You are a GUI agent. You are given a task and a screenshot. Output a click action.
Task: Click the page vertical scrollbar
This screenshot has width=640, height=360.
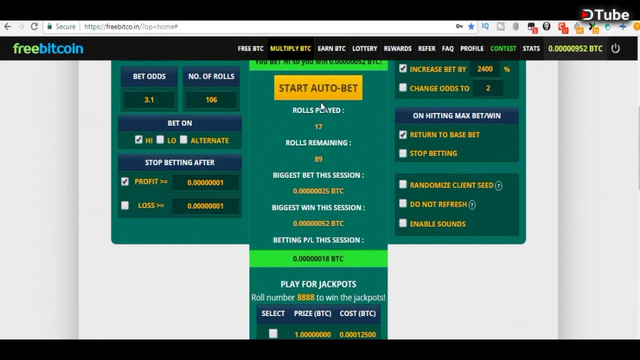pos(638,149)
